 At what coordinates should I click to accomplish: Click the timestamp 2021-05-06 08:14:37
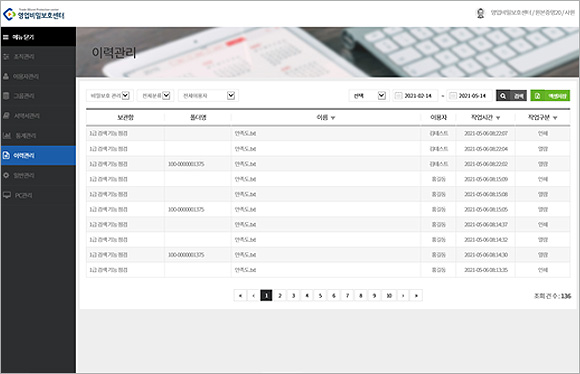486,225
